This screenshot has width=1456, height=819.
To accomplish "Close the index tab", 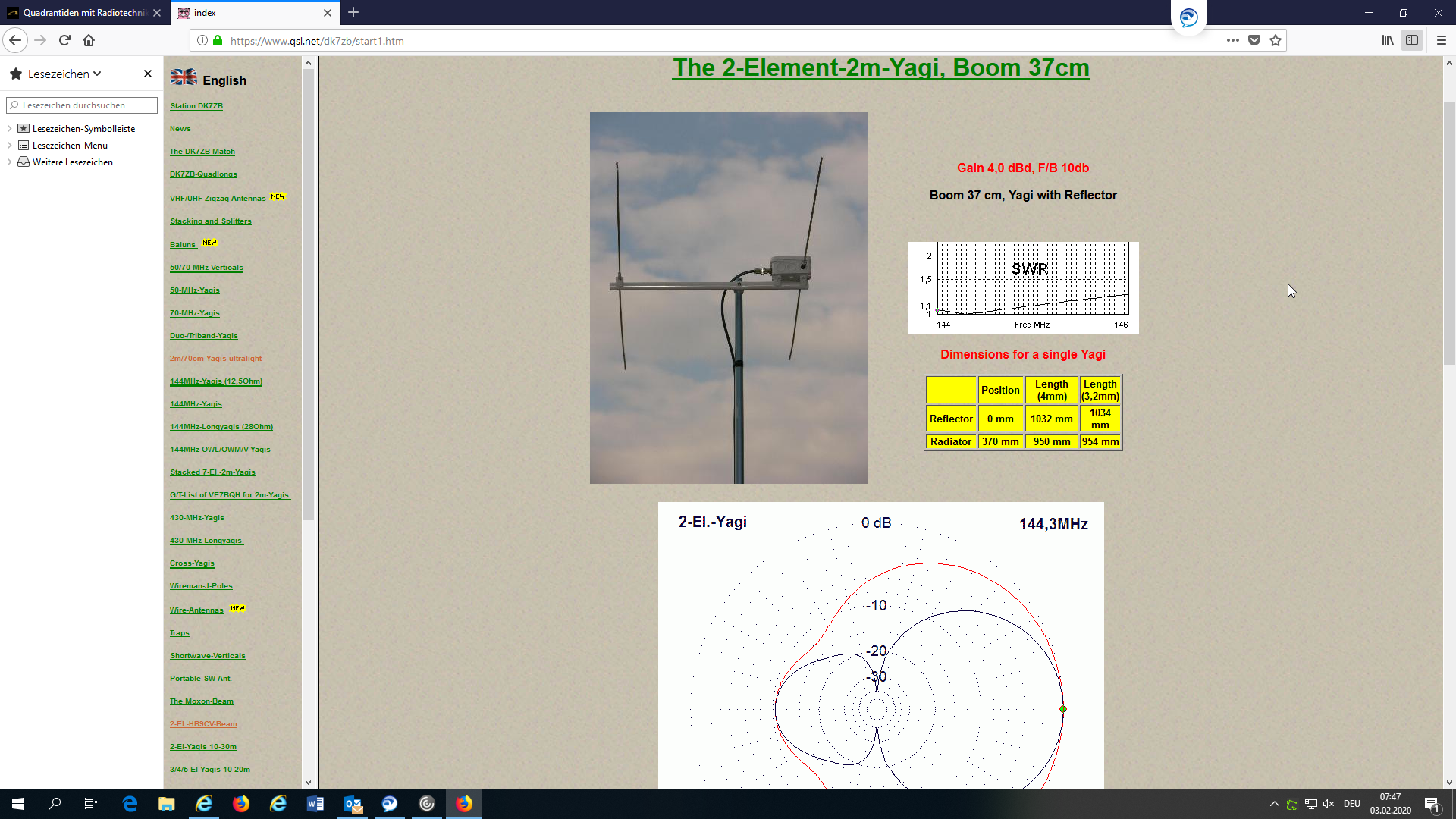I will pyautogui.click(x=328, y=13).
